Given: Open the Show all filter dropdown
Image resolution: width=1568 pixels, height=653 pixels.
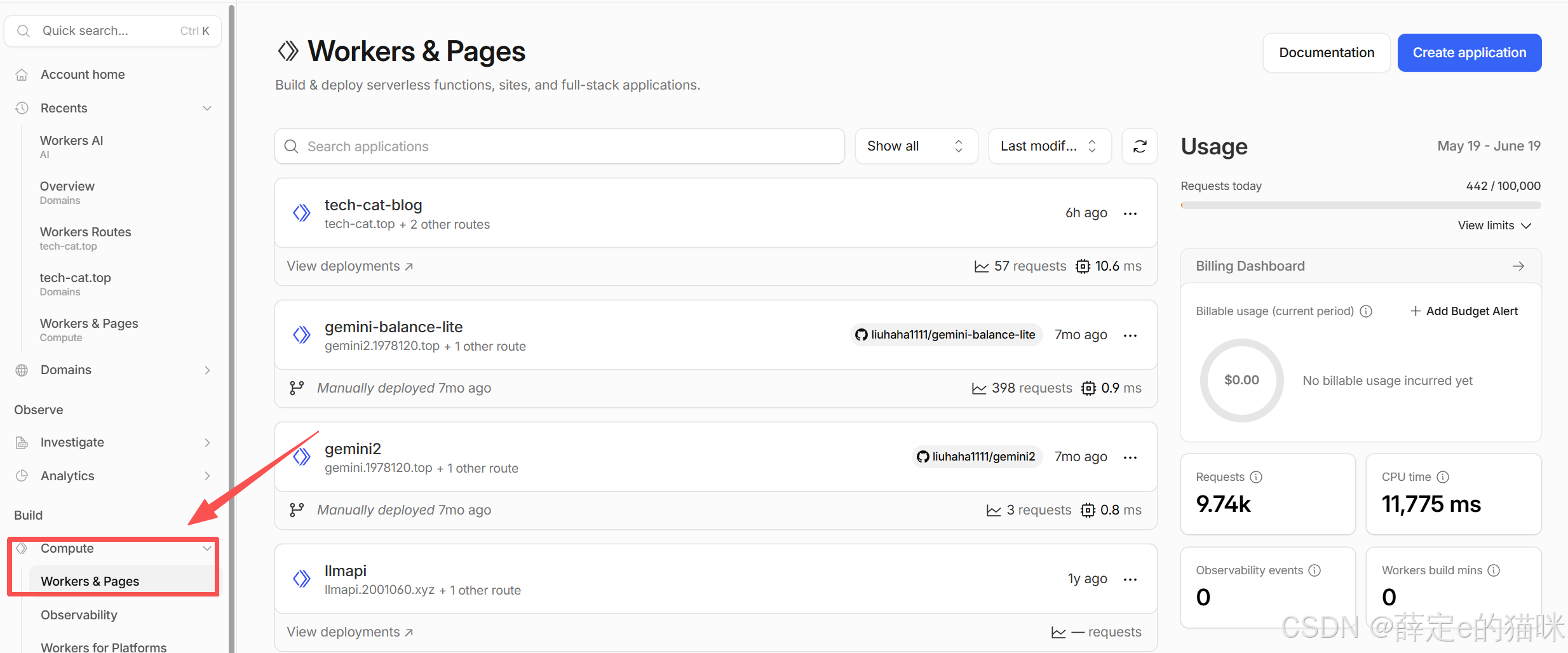Looking at the screenshot, I should pyautogui.click(x=916, y=146).
